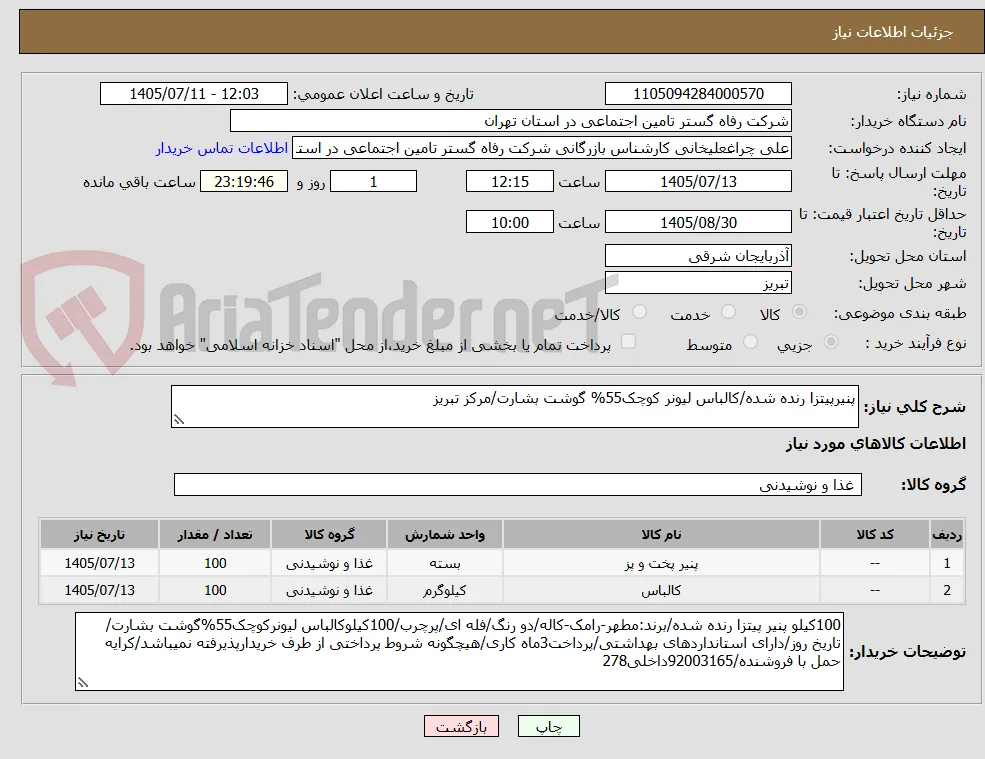Click the price validity date 1405/08/30 field
This screenshot has height=759, width=985.
[698, 222]
